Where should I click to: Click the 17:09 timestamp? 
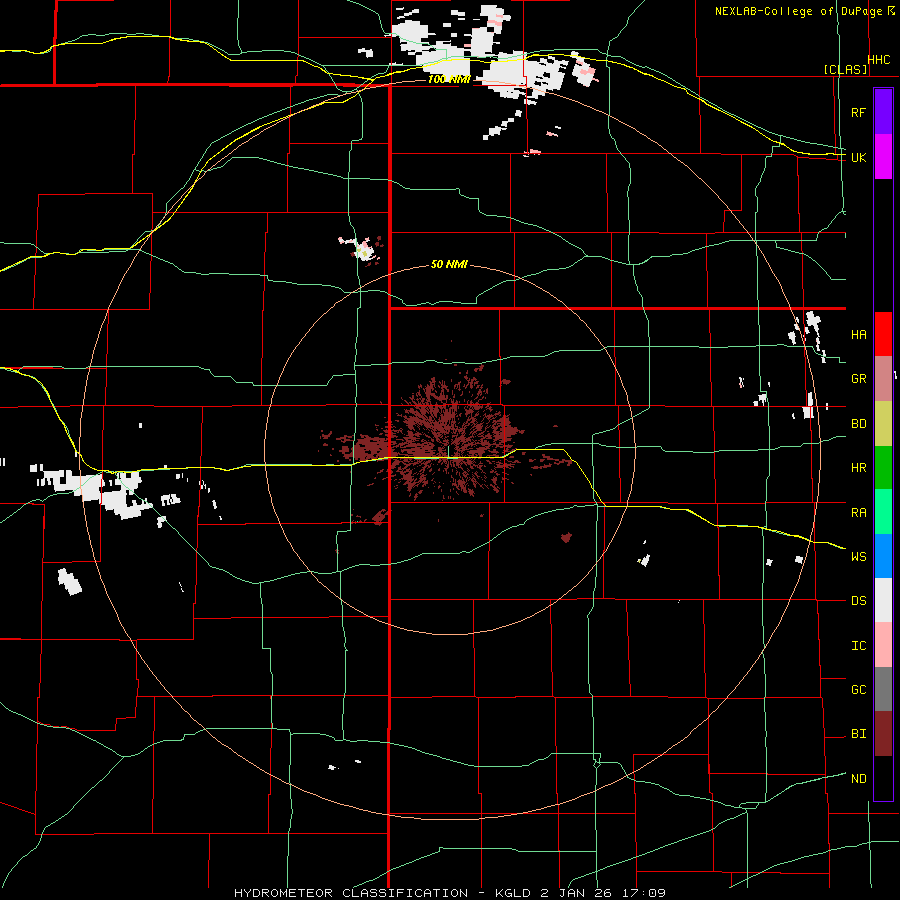pyautogui.click(x=645, y=893)
